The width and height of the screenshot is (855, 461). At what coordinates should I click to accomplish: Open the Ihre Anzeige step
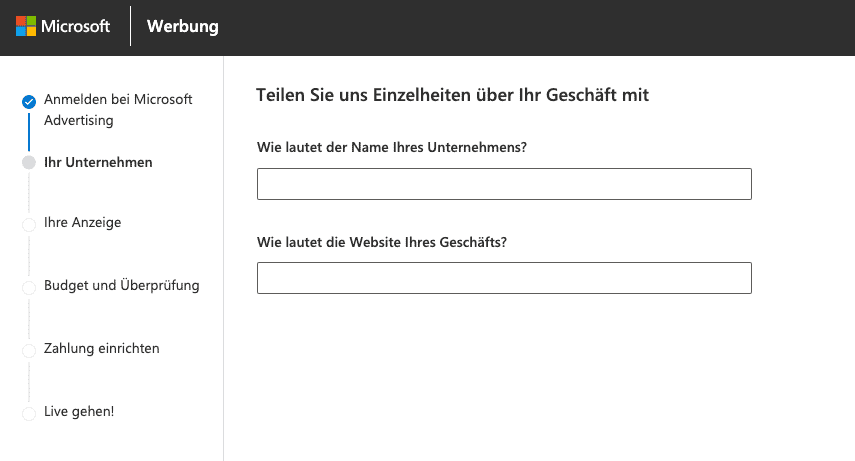tap(82, 223)
